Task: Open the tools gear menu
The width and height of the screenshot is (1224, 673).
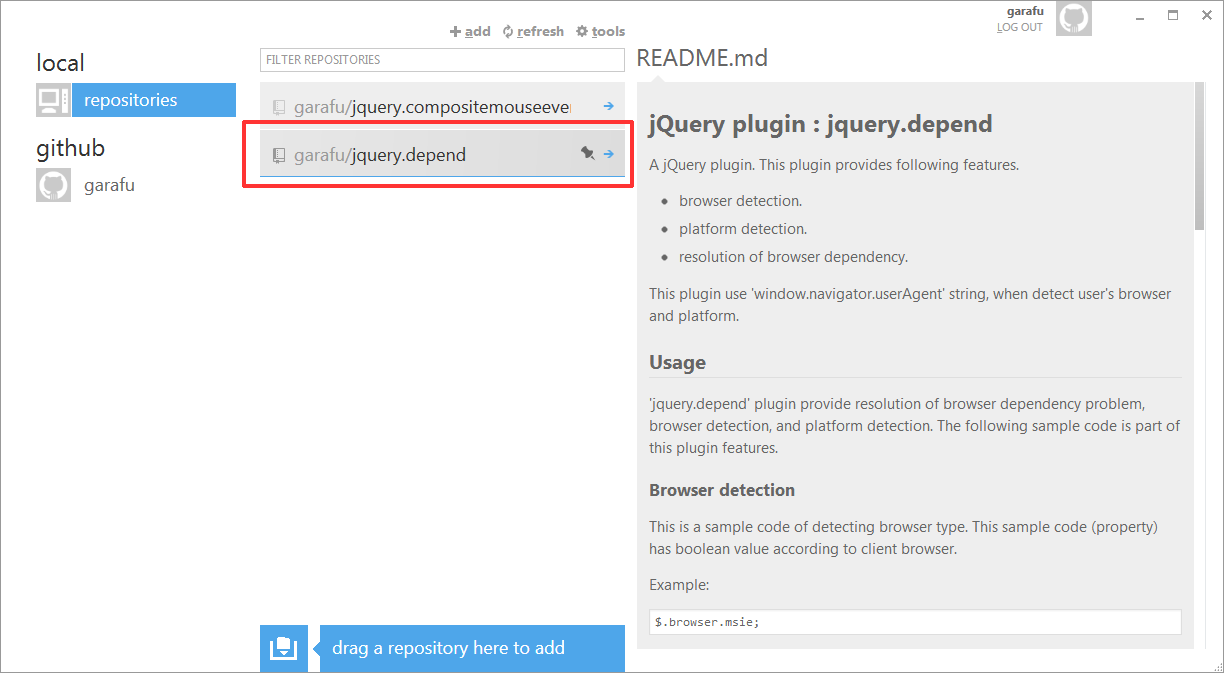Action: pyautogui.click(x=600, y=31)
